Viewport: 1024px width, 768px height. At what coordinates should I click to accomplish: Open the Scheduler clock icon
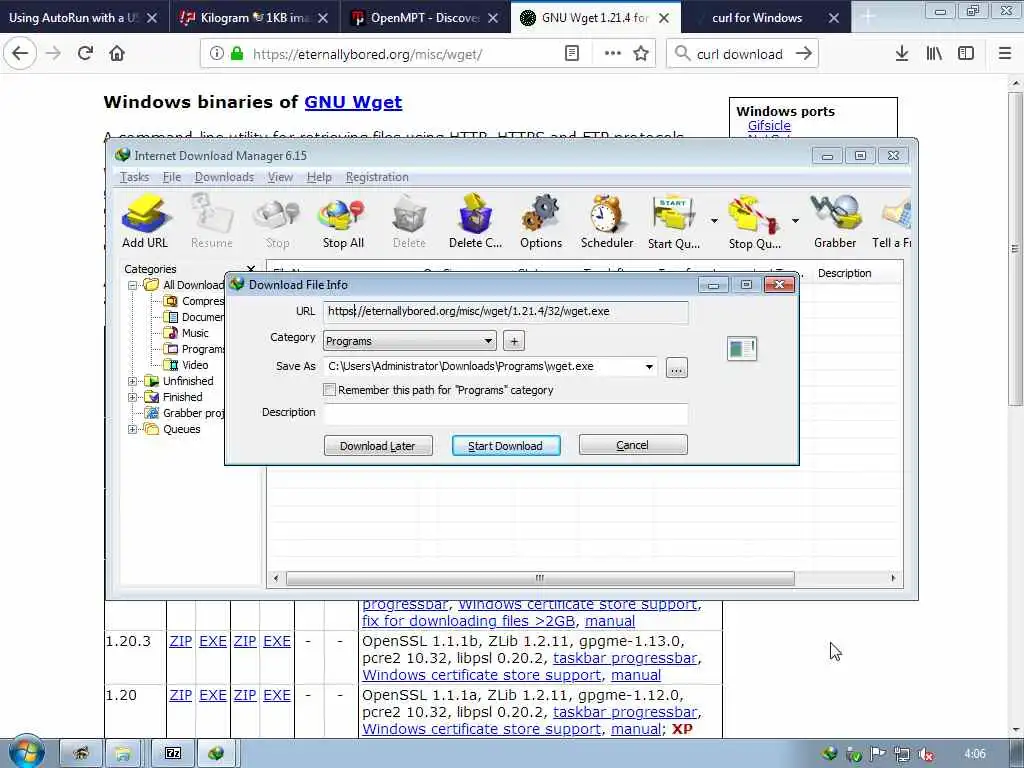(607, 221)
